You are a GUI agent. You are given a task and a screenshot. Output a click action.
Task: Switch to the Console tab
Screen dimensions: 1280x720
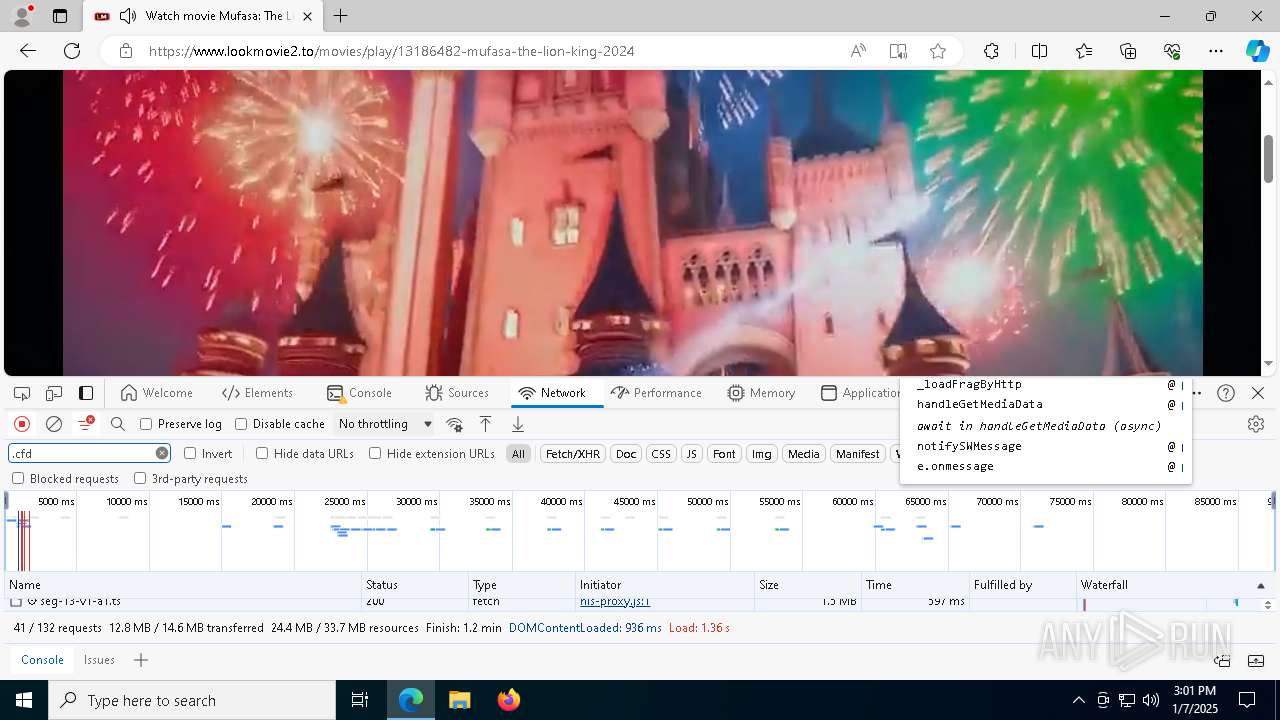[x=359, y=393]
